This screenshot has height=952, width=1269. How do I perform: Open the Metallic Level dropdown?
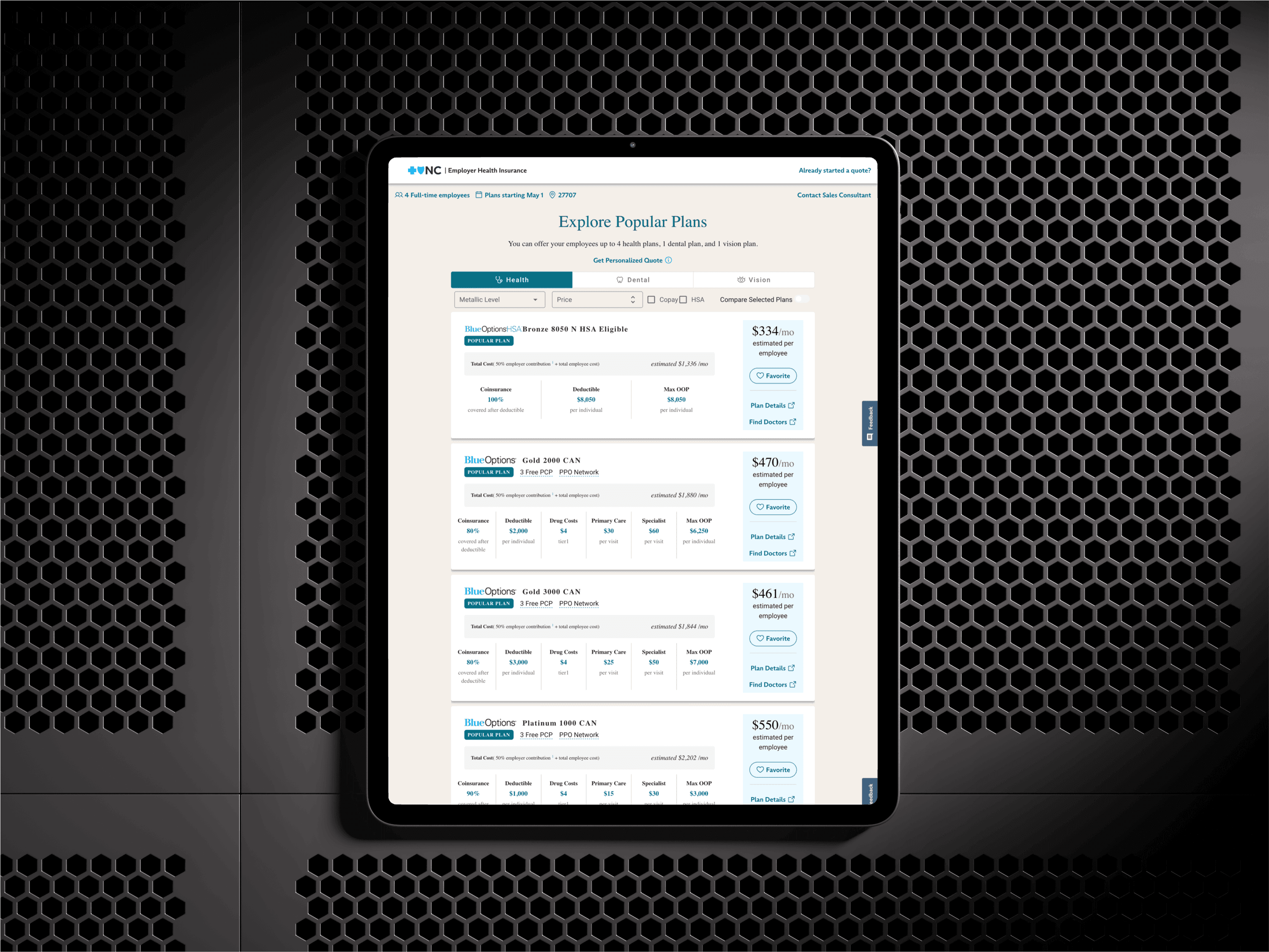click(499, 299)
